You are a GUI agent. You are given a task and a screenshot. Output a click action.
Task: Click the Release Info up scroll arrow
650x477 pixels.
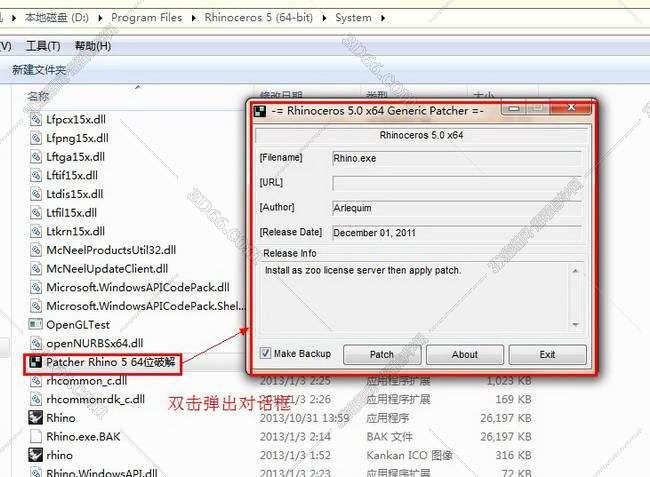[x=575, y=271]
